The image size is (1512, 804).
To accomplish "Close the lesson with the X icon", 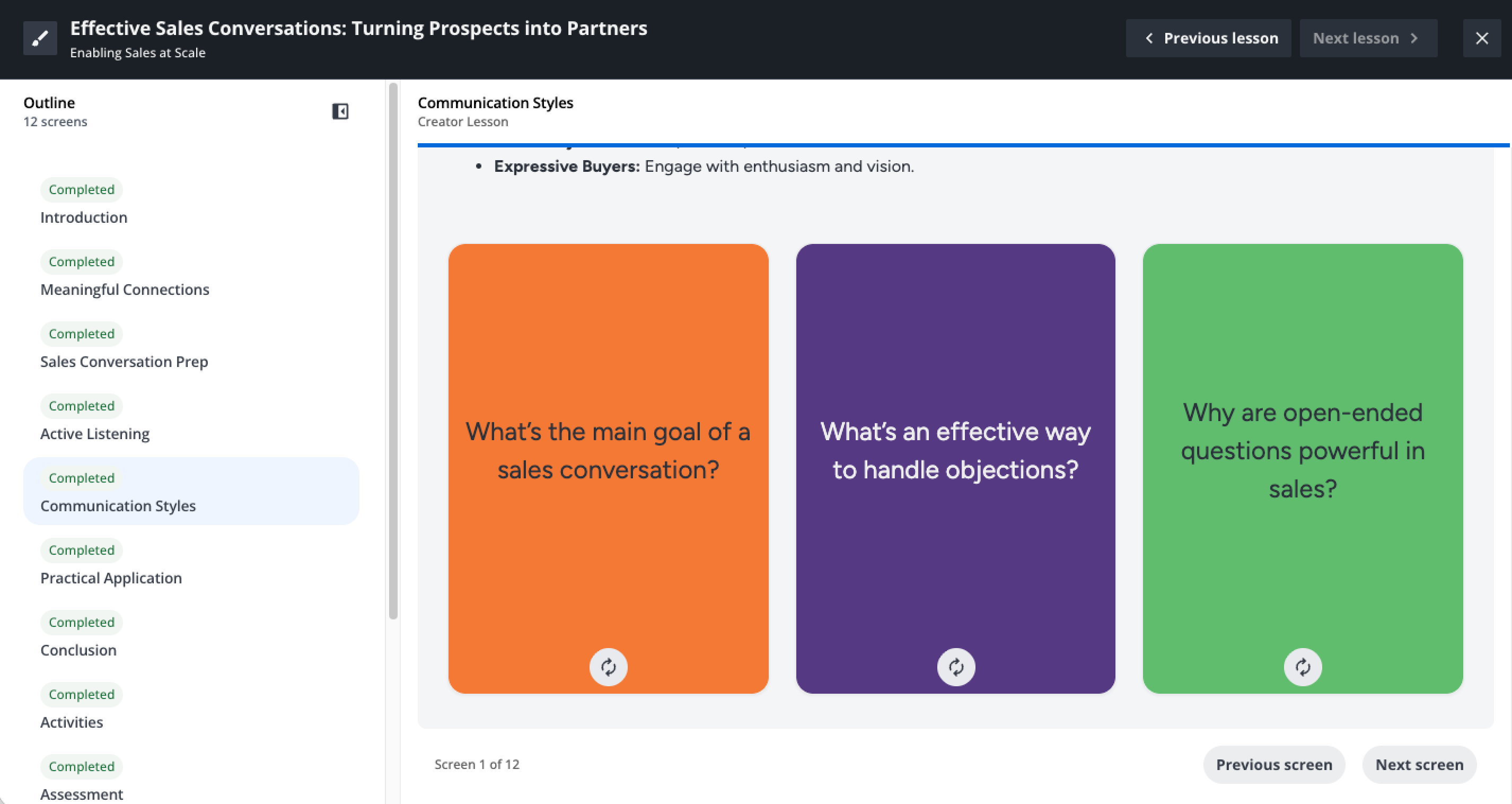I will pos(1481,38).
